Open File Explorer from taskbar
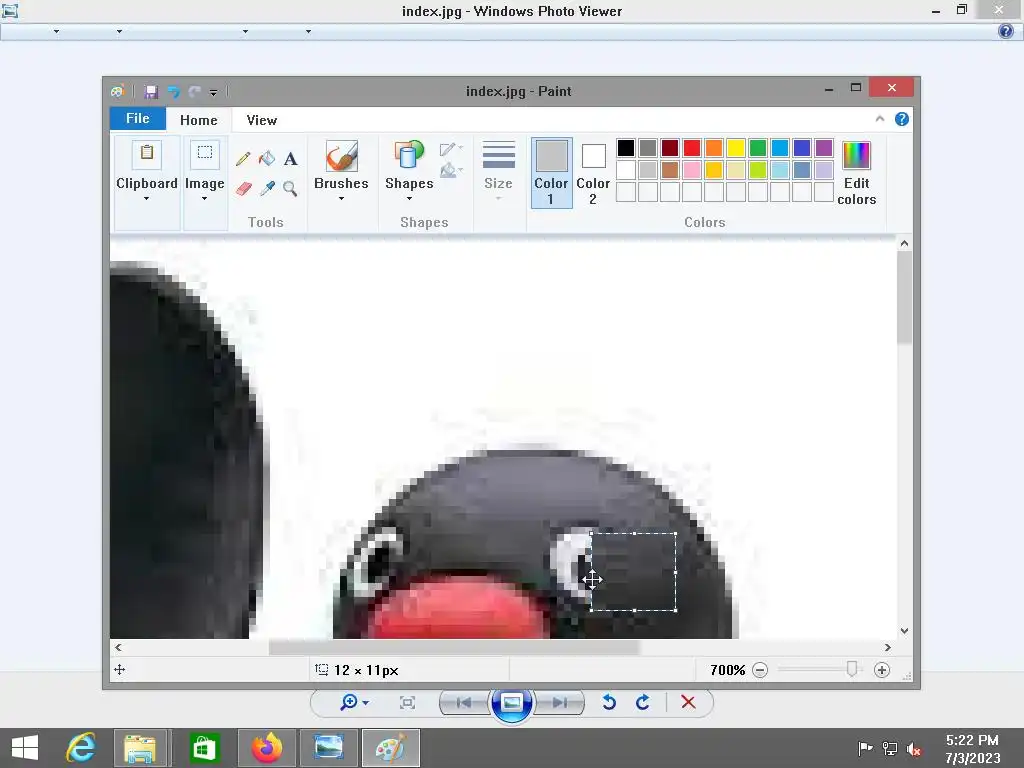The width and height of the screenshot is (1024, 768). 140,748
